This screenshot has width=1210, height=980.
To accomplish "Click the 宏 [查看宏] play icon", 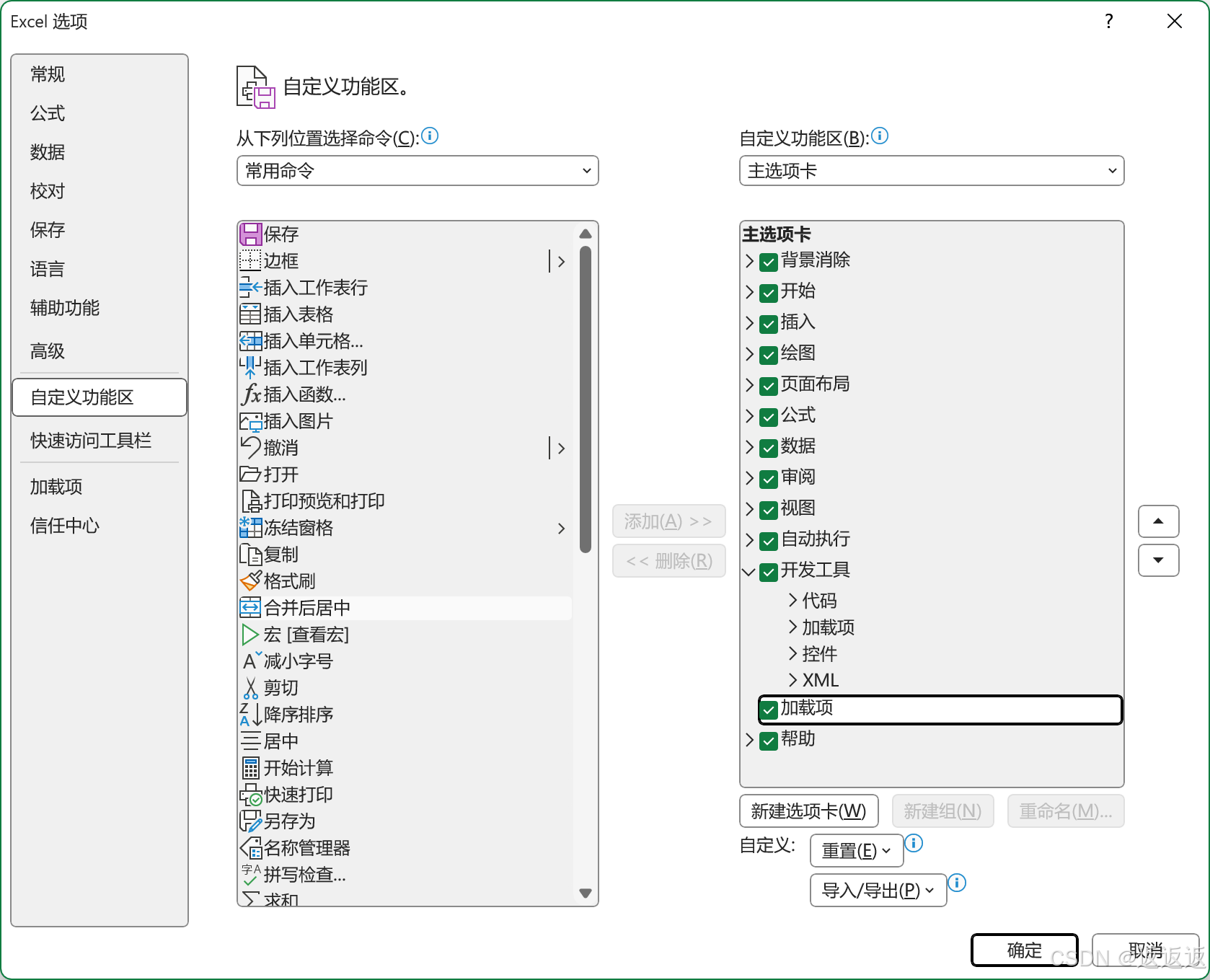I will tap(250, 634).
